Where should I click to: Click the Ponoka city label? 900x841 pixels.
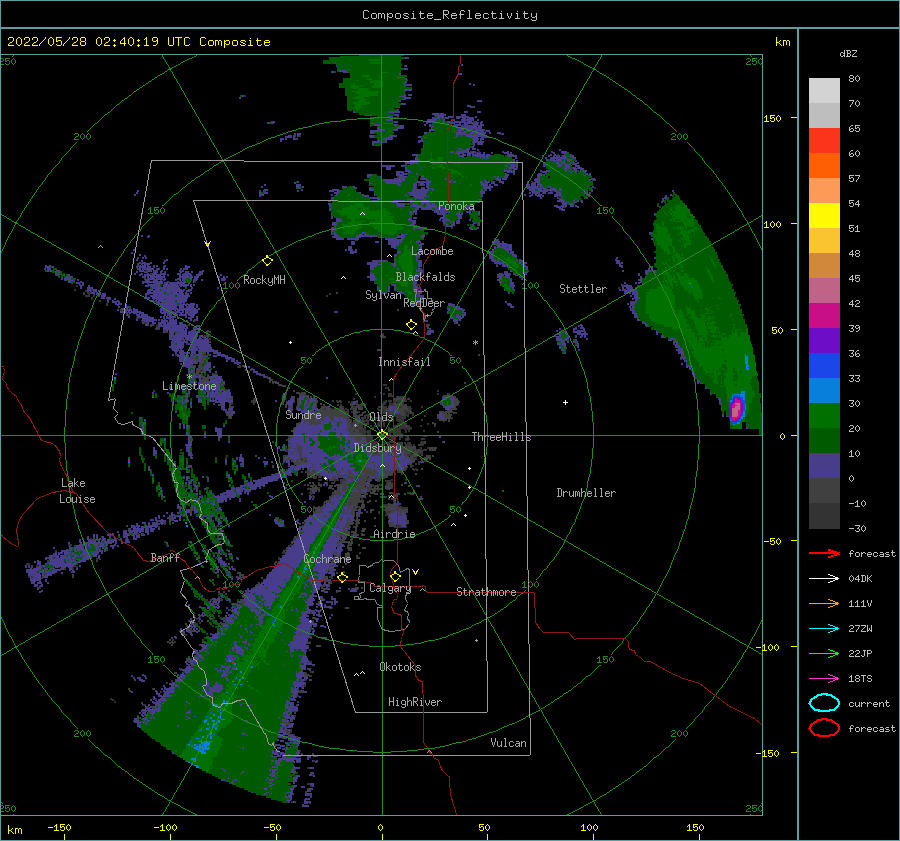tap(456, 206)
